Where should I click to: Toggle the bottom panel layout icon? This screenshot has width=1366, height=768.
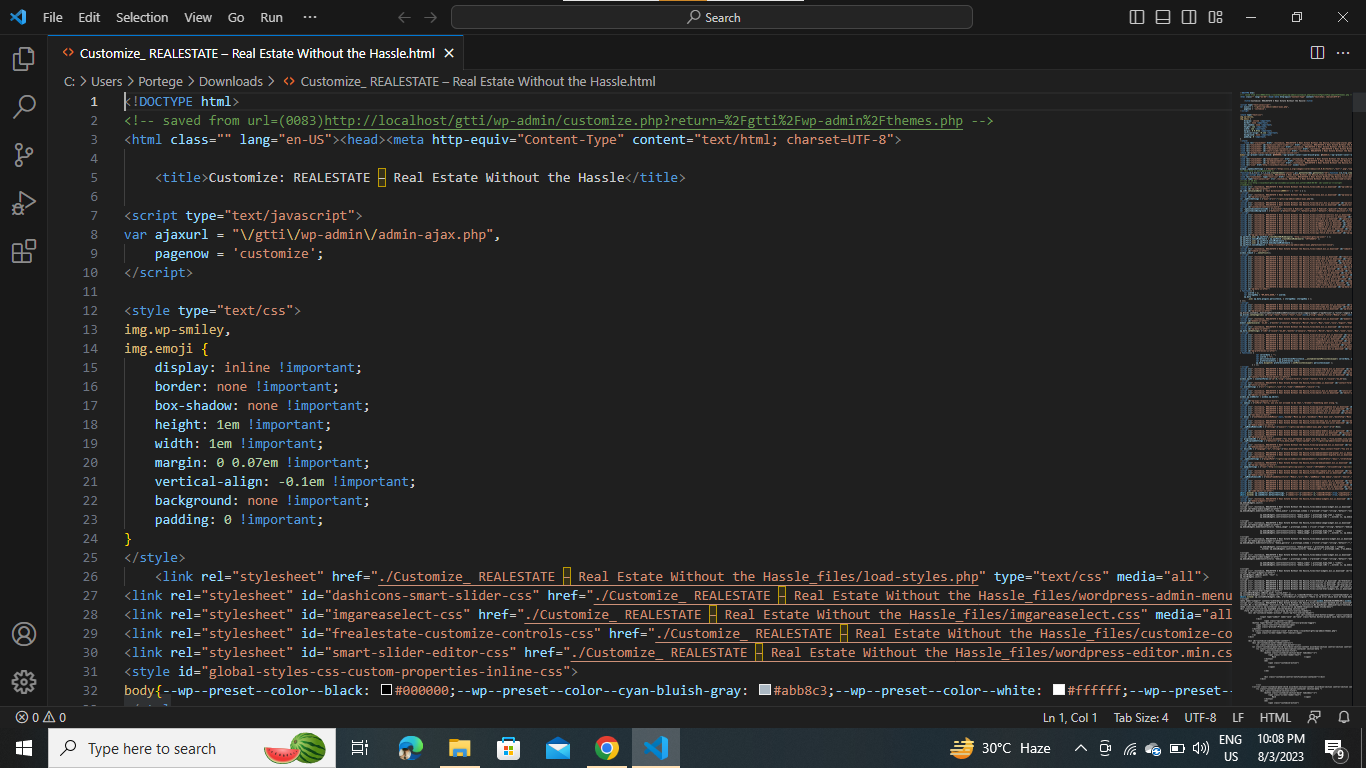click(1163, 17)
